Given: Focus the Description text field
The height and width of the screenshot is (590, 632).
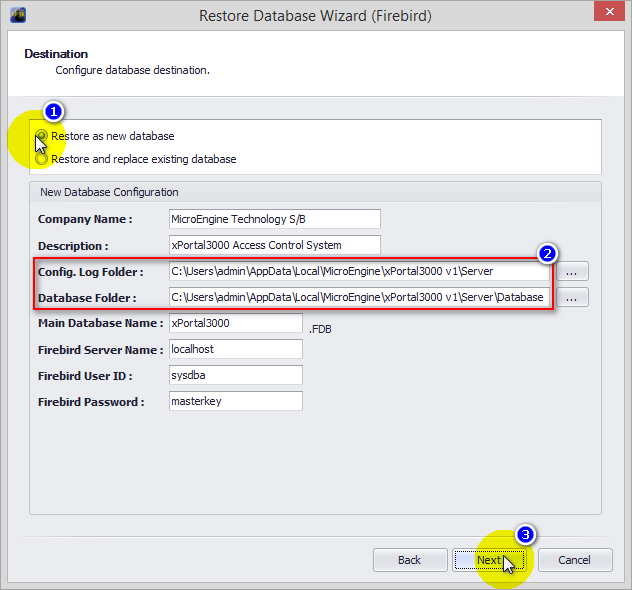Looking at the screenshot, I should click(275, 245).
